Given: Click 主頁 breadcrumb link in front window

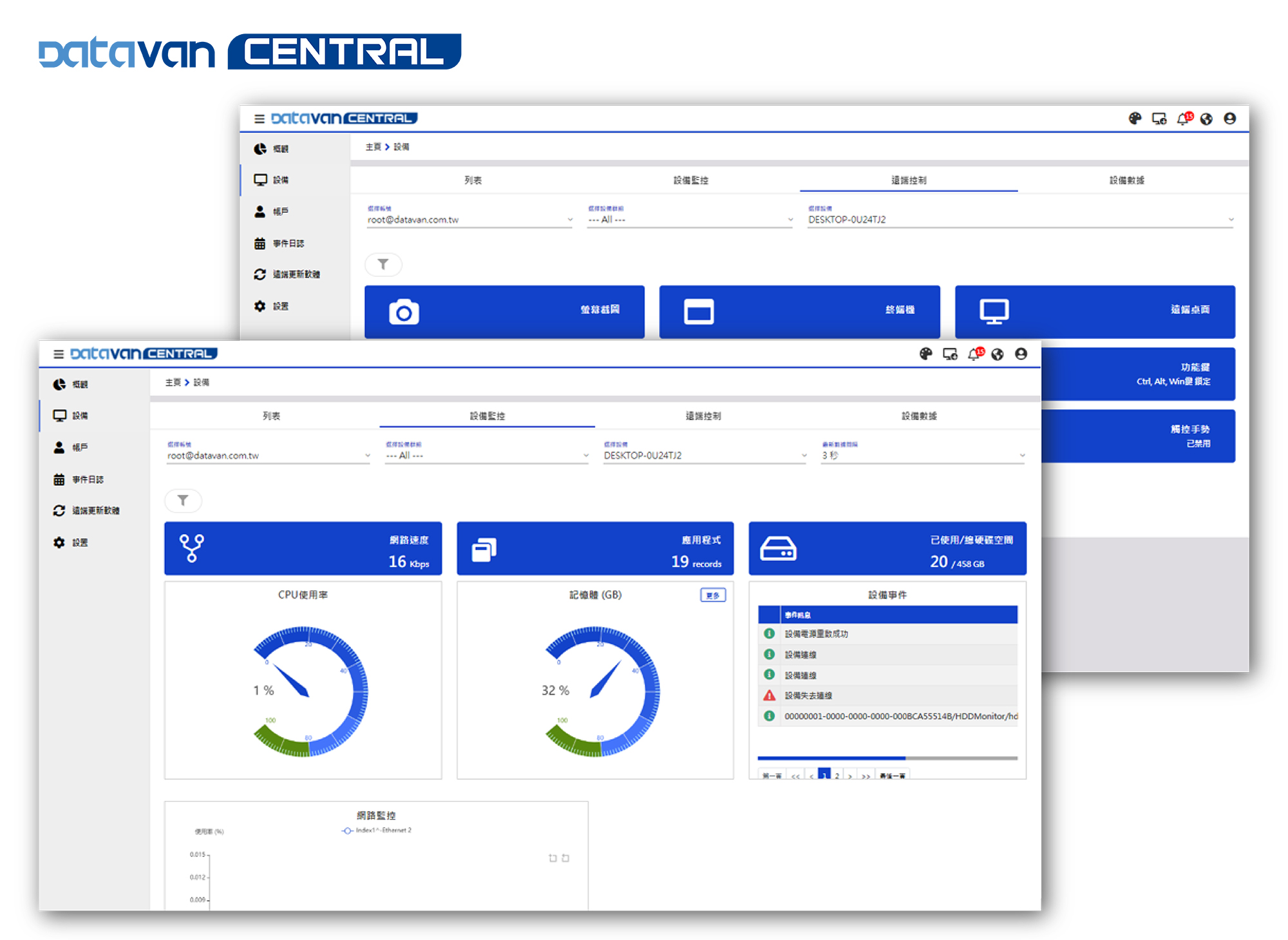Looking at the screenshot, I should point(173,383).
